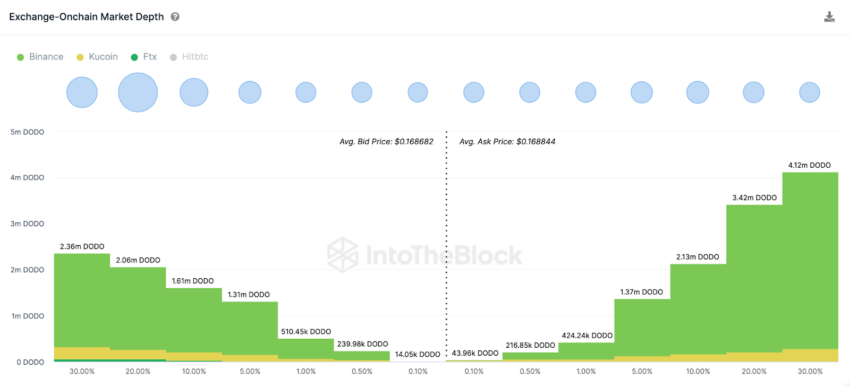Select the 2.36m DODO bid bar
Screen dimensions: 850x386
click(82, 307)
